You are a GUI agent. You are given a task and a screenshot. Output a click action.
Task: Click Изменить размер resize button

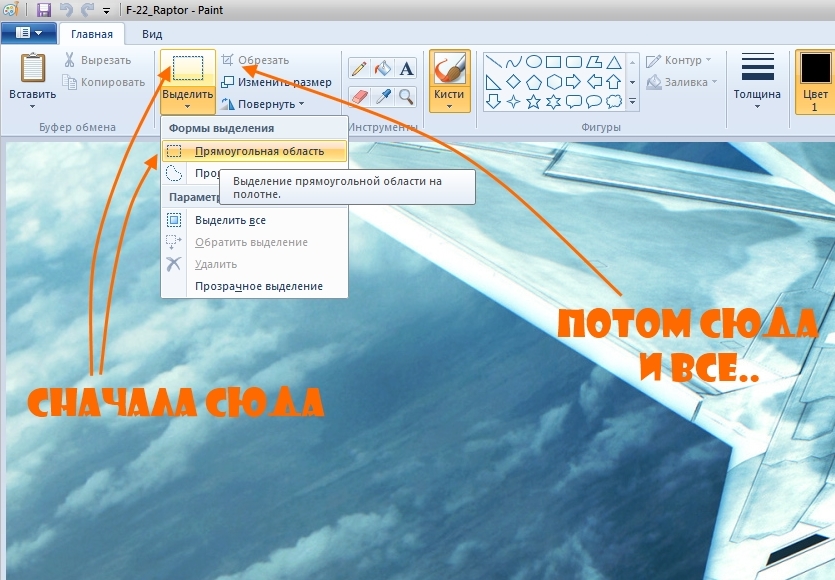tap(276, 82)
